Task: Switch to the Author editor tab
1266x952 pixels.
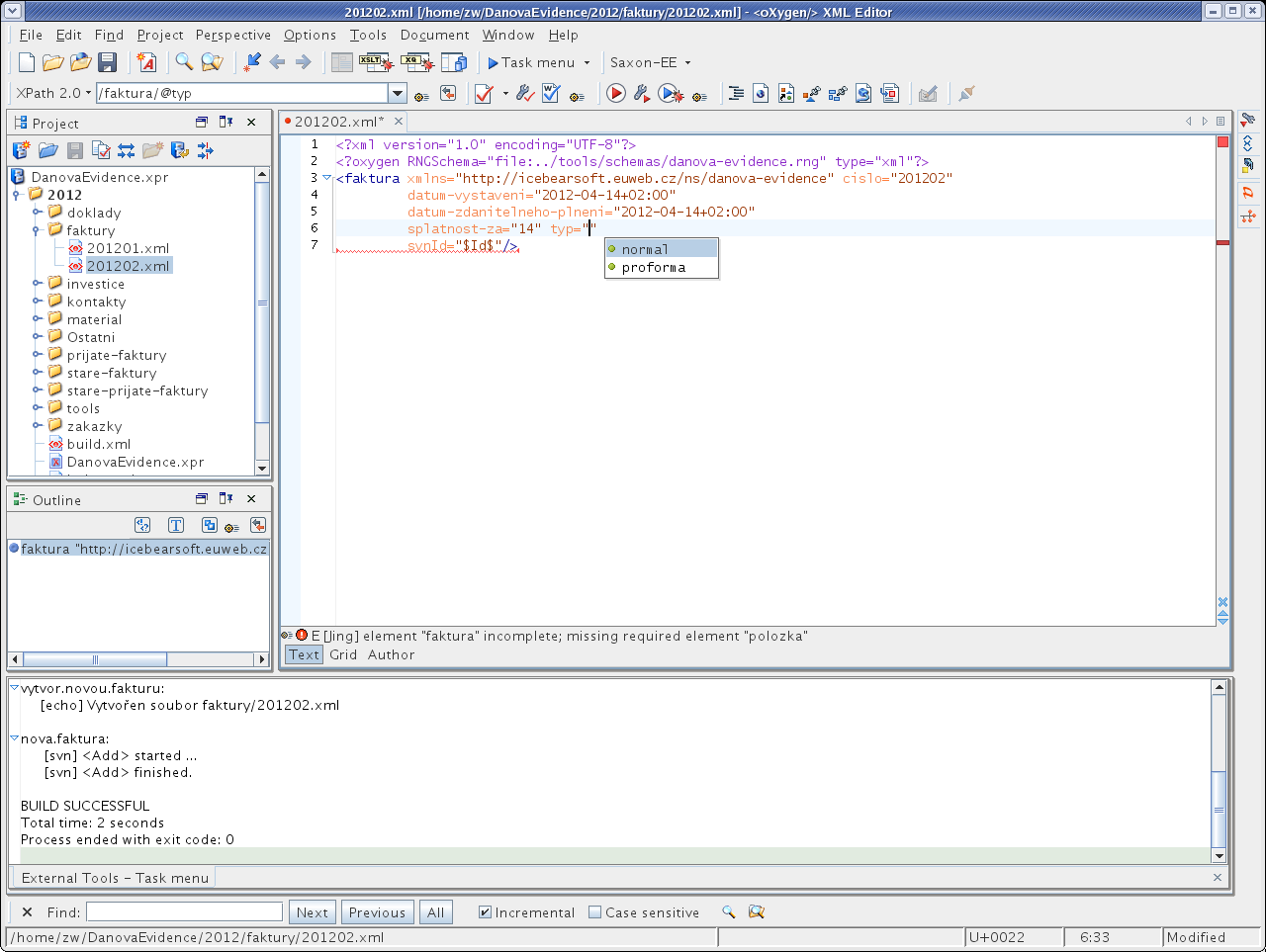Action: click(x=392, y=654)
